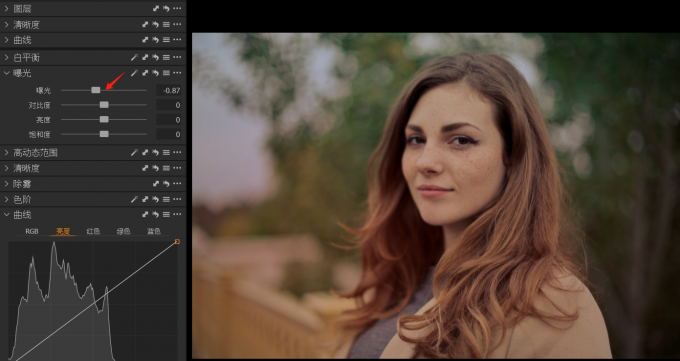This screenshot has height=361, width=680.
Task: Expand the 白平衡 panel
Action: point(7,57)
